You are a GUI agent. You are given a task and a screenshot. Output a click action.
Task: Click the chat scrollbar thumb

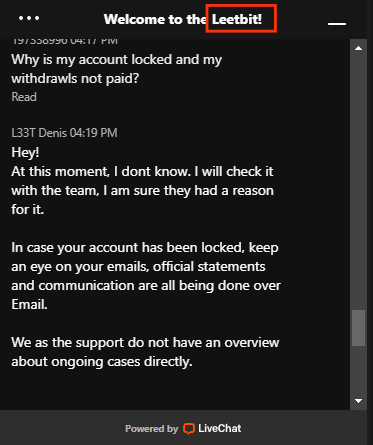point(358,328)
